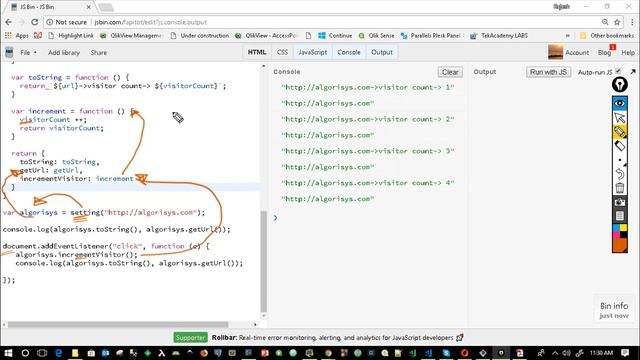This screenshot has height=360, width=640.
Task: Click the undo arrow in overlay toolbar
Action: click(x=620, y=174)
